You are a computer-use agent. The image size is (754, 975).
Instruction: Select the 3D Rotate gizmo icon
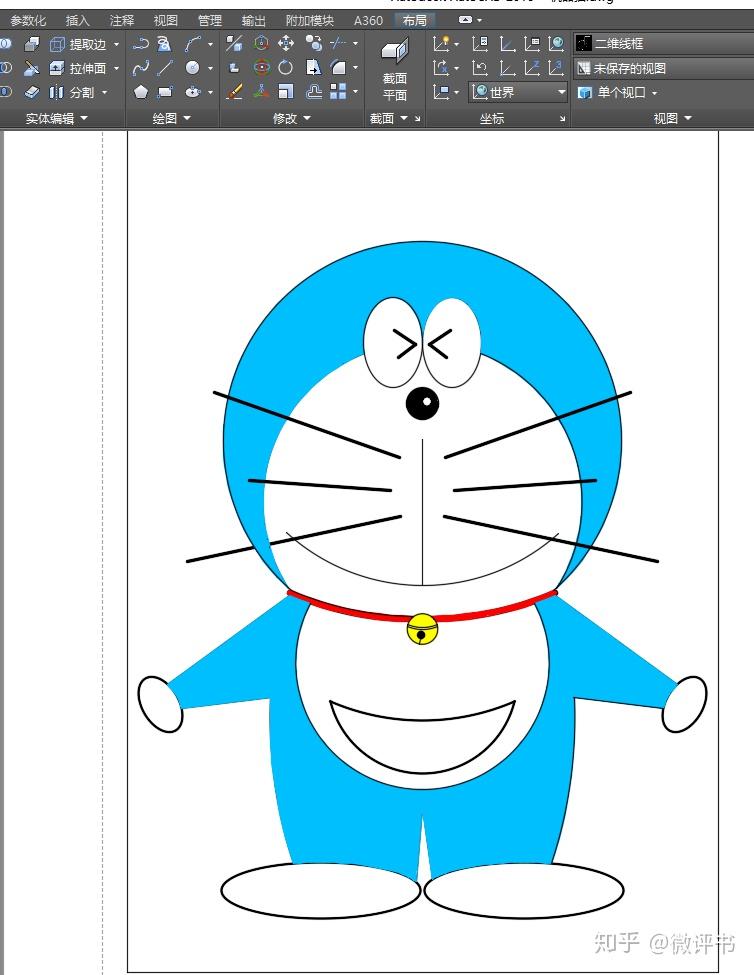(261, 68)
